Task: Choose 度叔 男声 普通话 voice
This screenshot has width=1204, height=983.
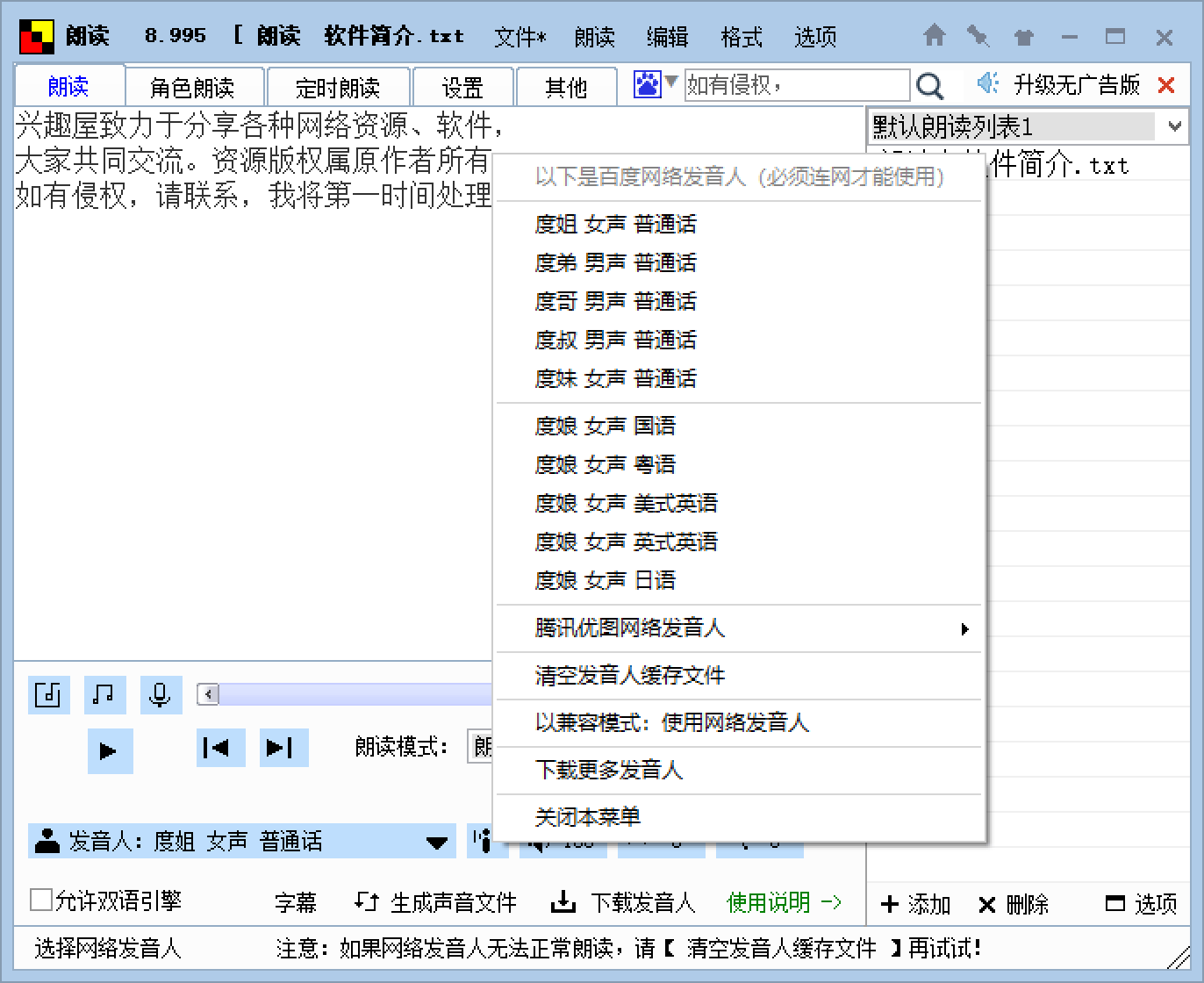Action: tap(739, 341)
